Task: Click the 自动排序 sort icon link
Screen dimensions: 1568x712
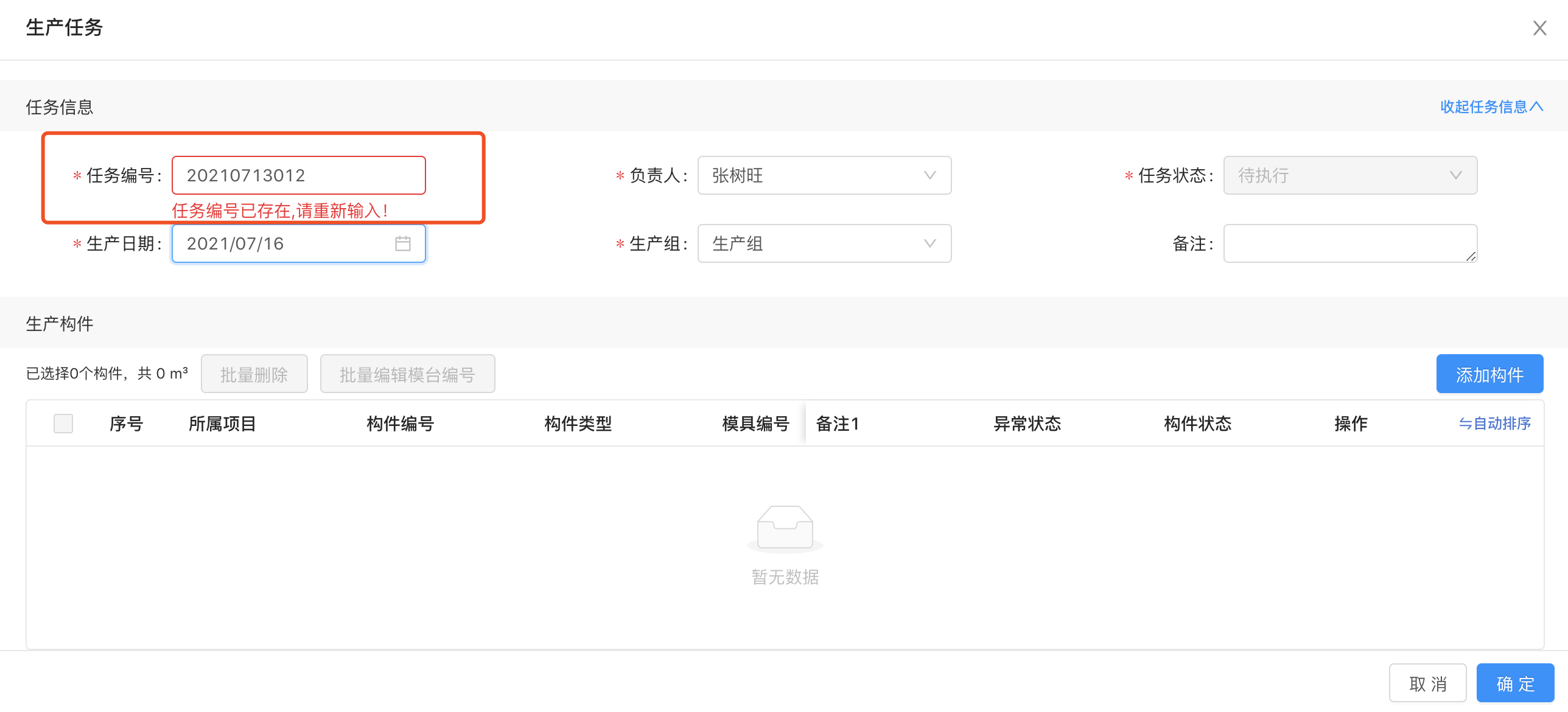Action: [1494, 424]
